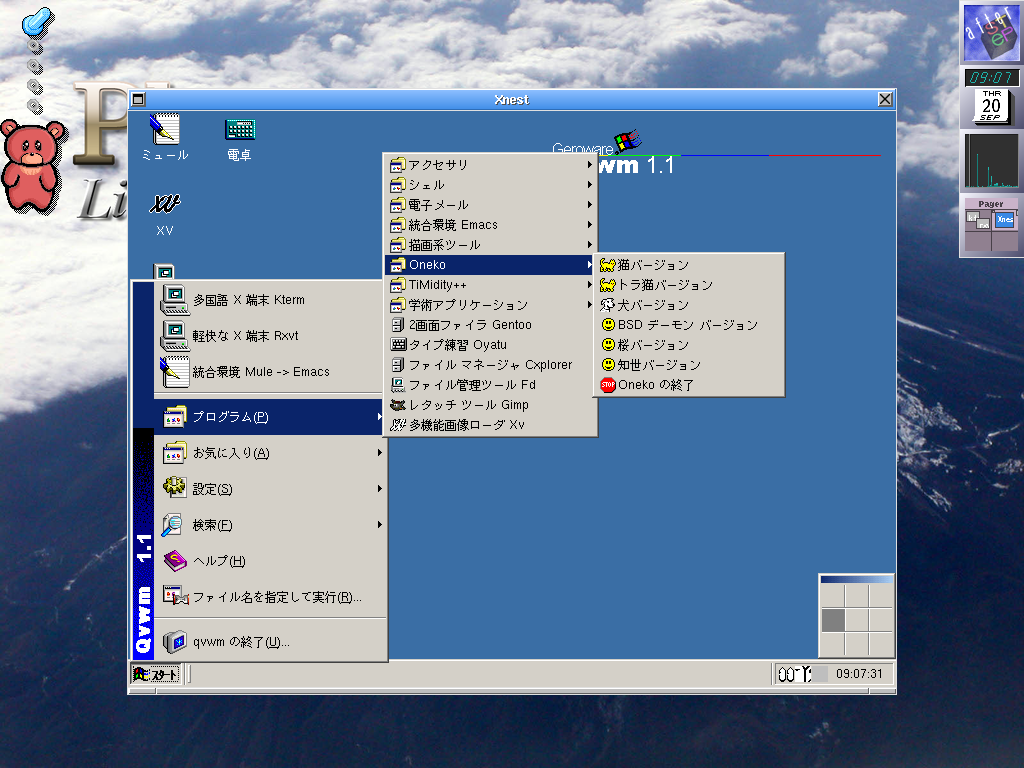Click the wharf calendar showing 20 SEP

point(991,106)
